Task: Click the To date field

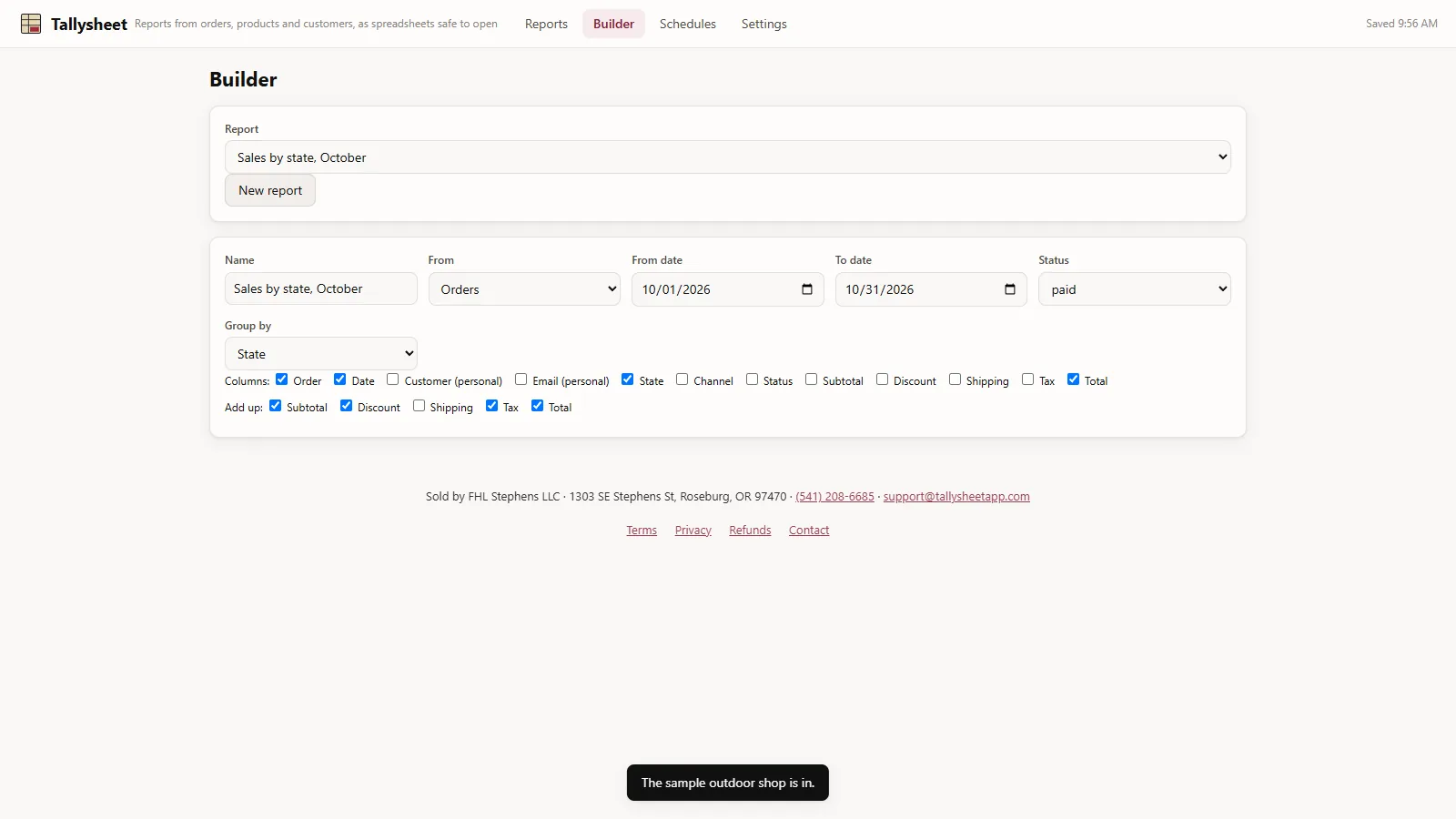Action: 931,289
